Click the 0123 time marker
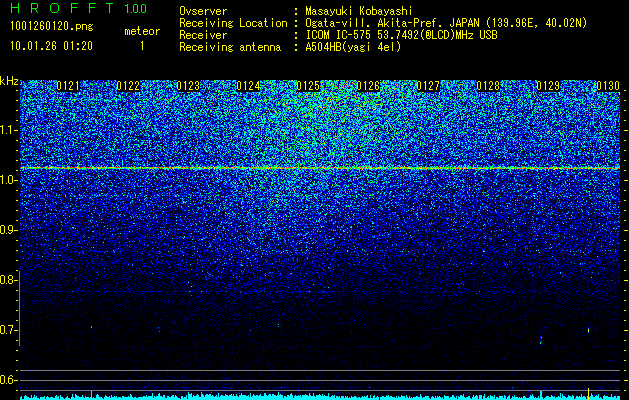 [188, 86]
